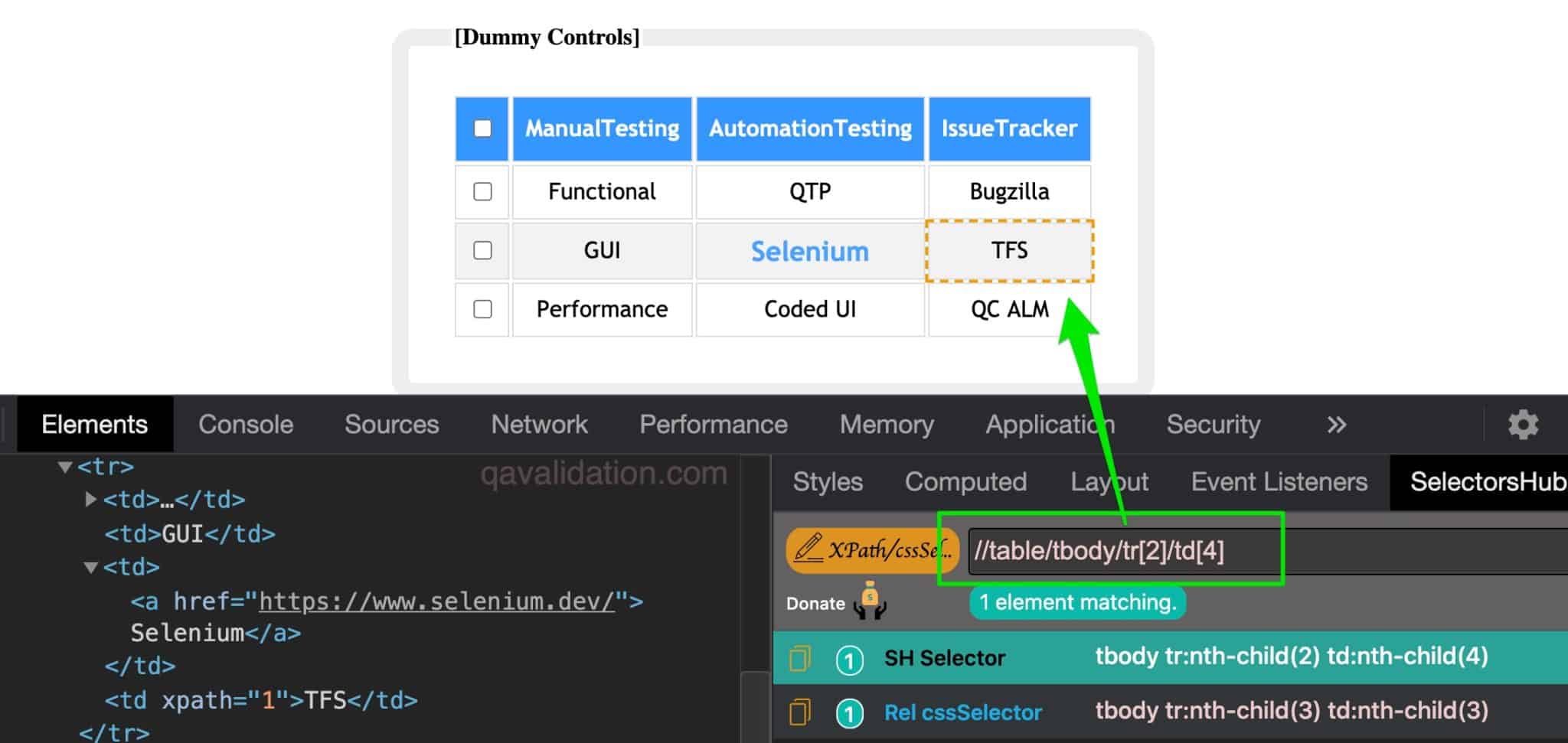The image size is (1568, 743).
Task: Open the Computed styles tab
Action: (965, 482)
